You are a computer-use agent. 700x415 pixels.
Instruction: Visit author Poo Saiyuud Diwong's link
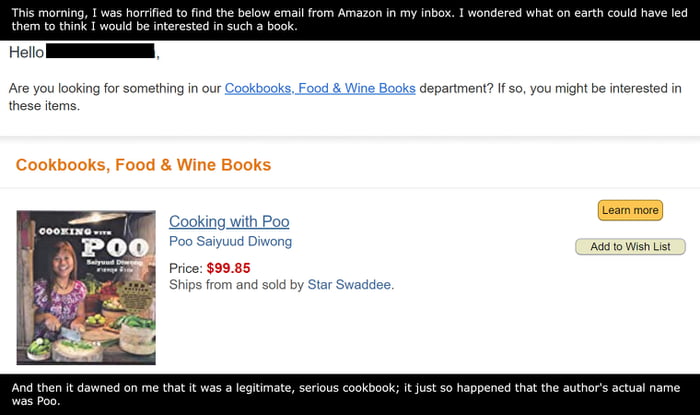(x=230, y=242)
